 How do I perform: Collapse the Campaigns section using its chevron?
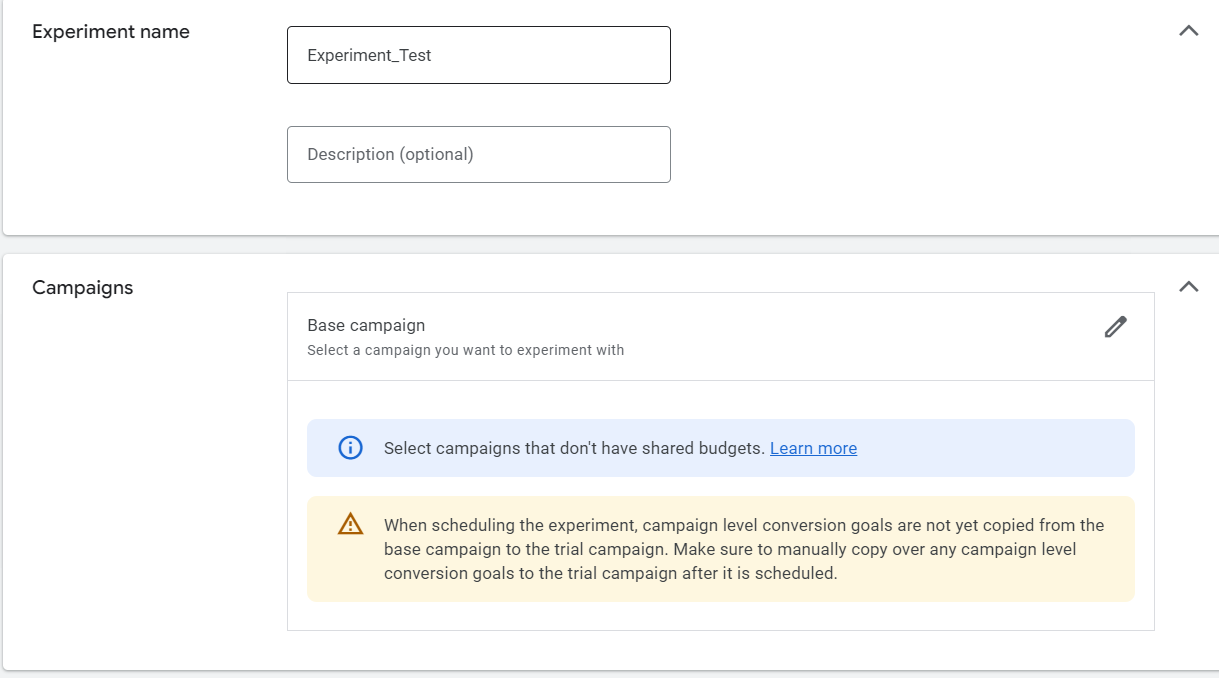1188,287
